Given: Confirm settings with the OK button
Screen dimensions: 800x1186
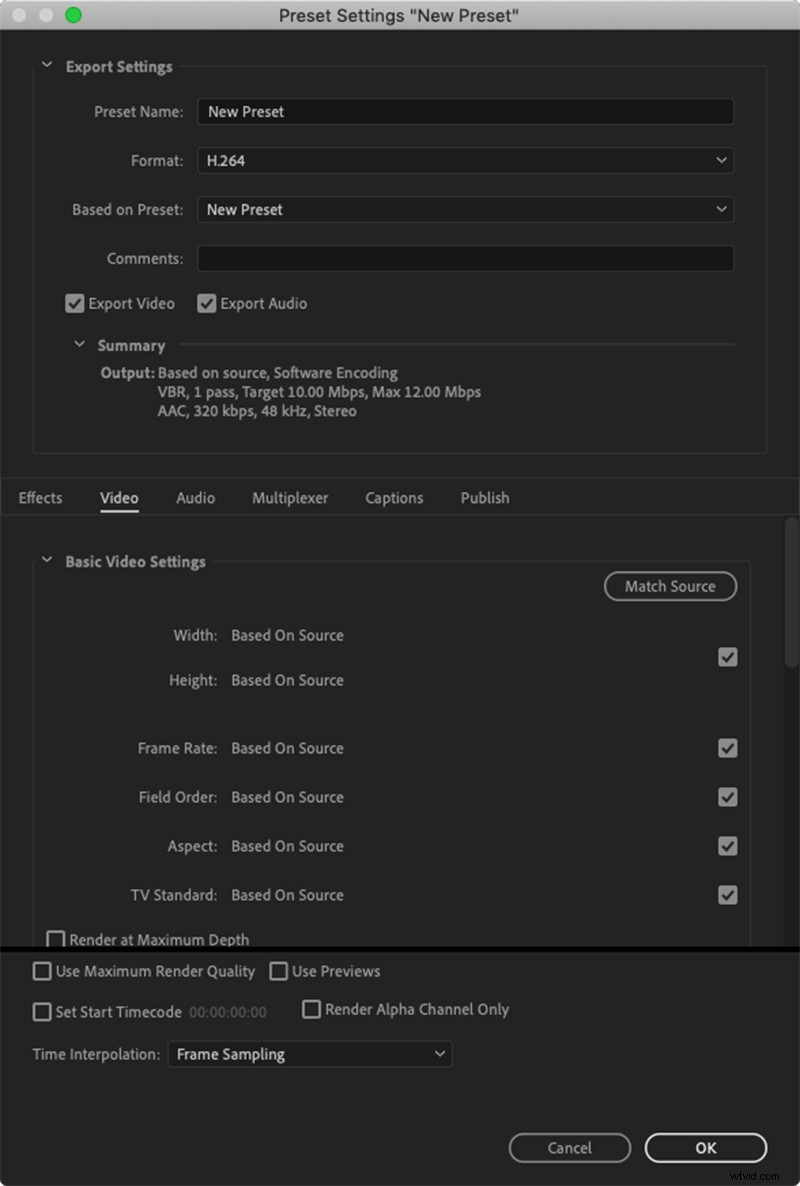Looking at the screenshot, I should click(705, 1148).
